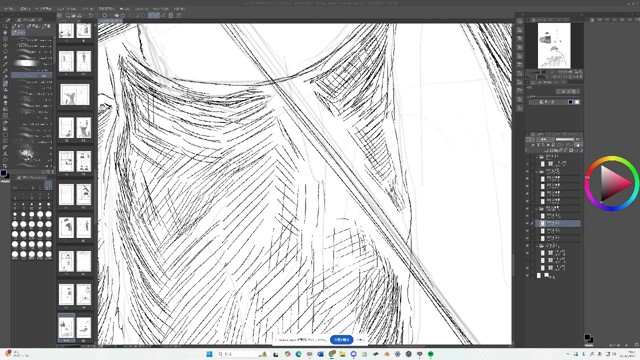Screen dimensions: 640x360
Task: Open File Explorer from the taskbar
Action: tap(342, 354)
